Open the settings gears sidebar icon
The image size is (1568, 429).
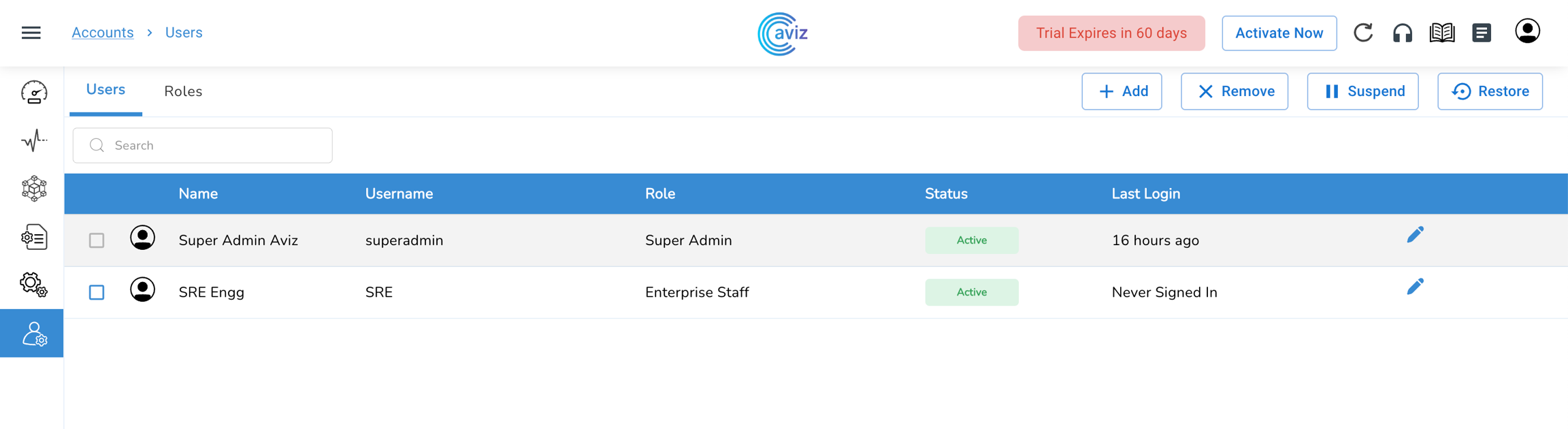[x=33, y=285]
